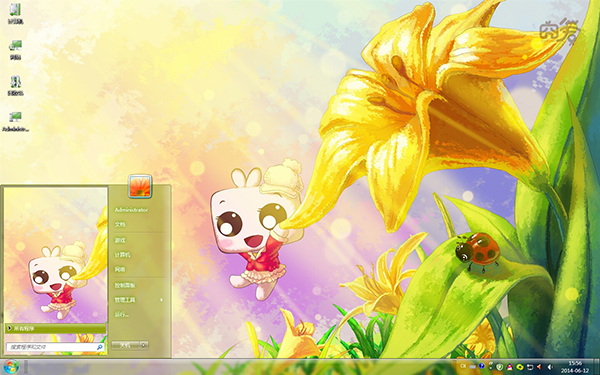The image size is (600, 375).
Task: Click the red flag tray icon
Action: coord(539,367)
